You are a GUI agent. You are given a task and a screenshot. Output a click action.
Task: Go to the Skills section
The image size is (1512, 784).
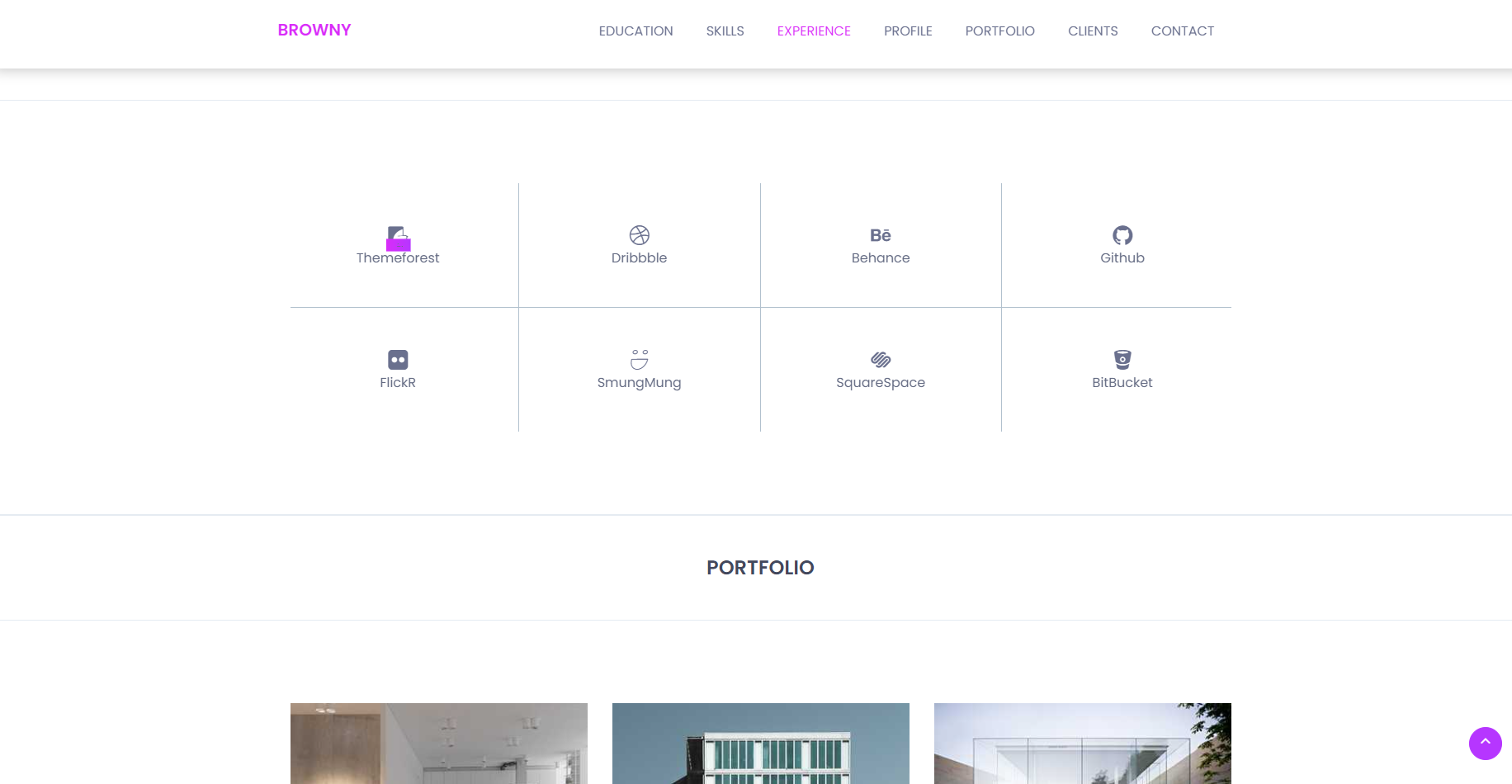point(725,31)
